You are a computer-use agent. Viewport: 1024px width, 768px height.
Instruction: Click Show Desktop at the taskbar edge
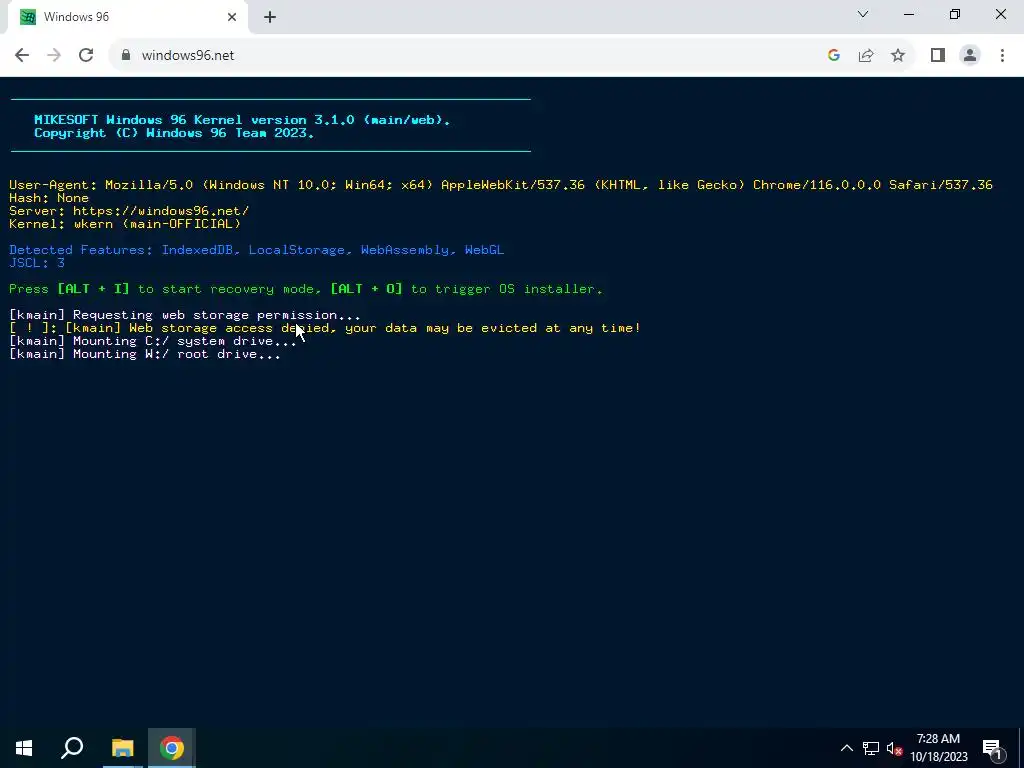pyautogui.click(x=1021, y=748)
